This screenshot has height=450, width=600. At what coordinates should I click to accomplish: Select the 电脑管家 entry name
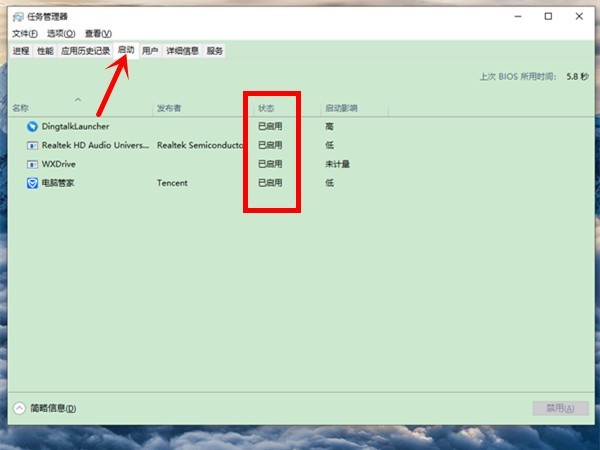pyautogui.click(x=58, y=183)
